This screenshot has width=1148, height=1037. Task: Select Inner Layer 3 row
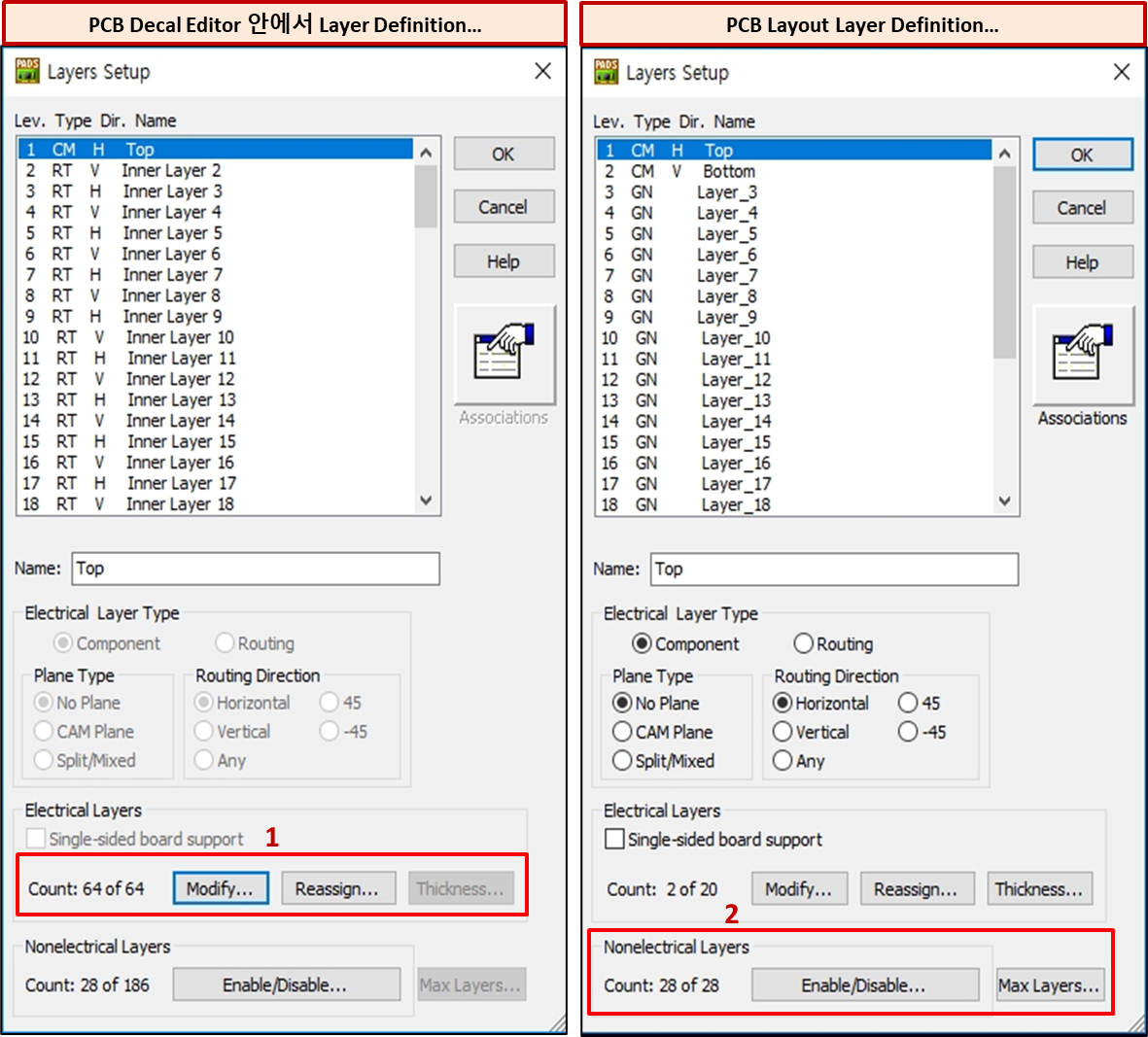(x=215, y=191)
